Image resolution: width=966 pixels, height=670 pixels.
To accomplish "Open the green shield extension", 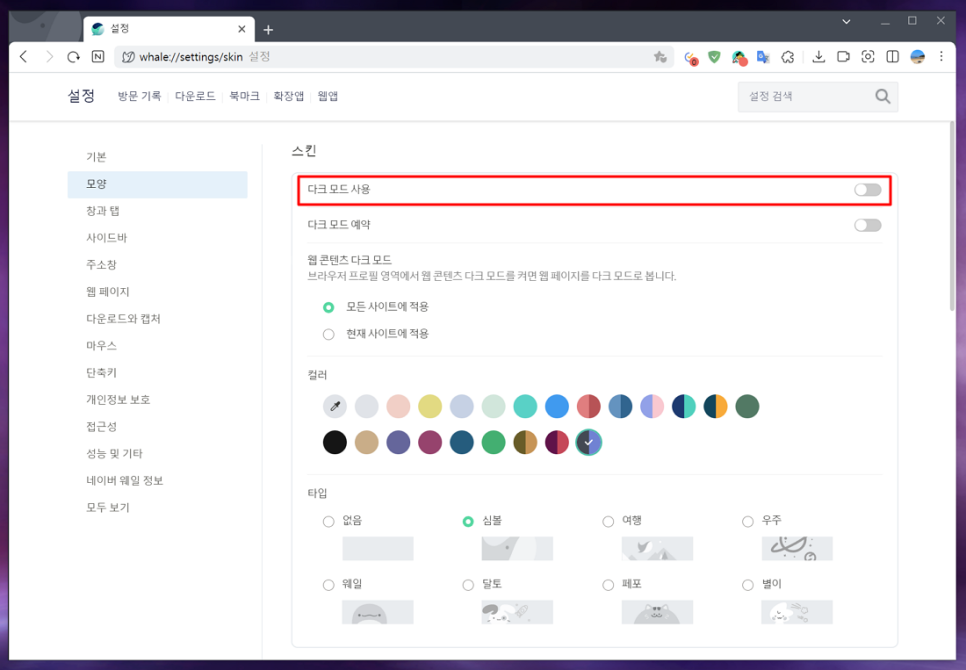I will [x=714, y=57].
